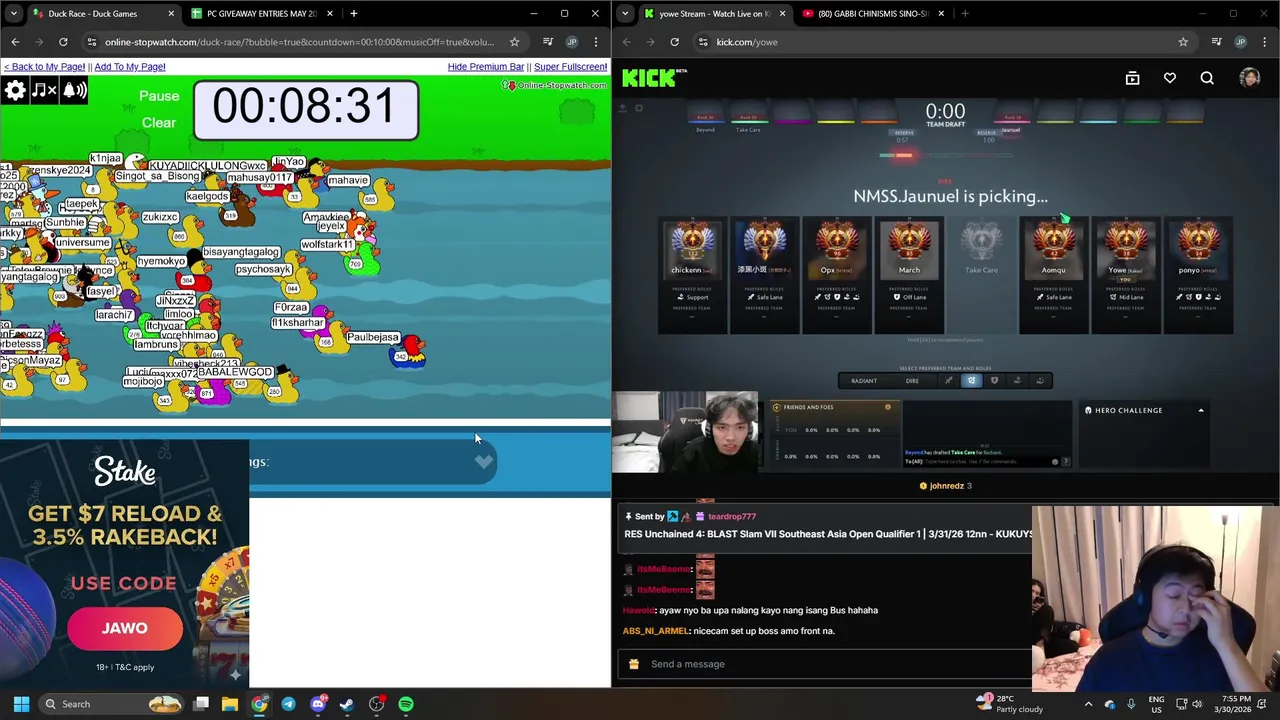Click the Add To My Page link
Viewport: 1280px width, 720px height.
click(130, 67)
